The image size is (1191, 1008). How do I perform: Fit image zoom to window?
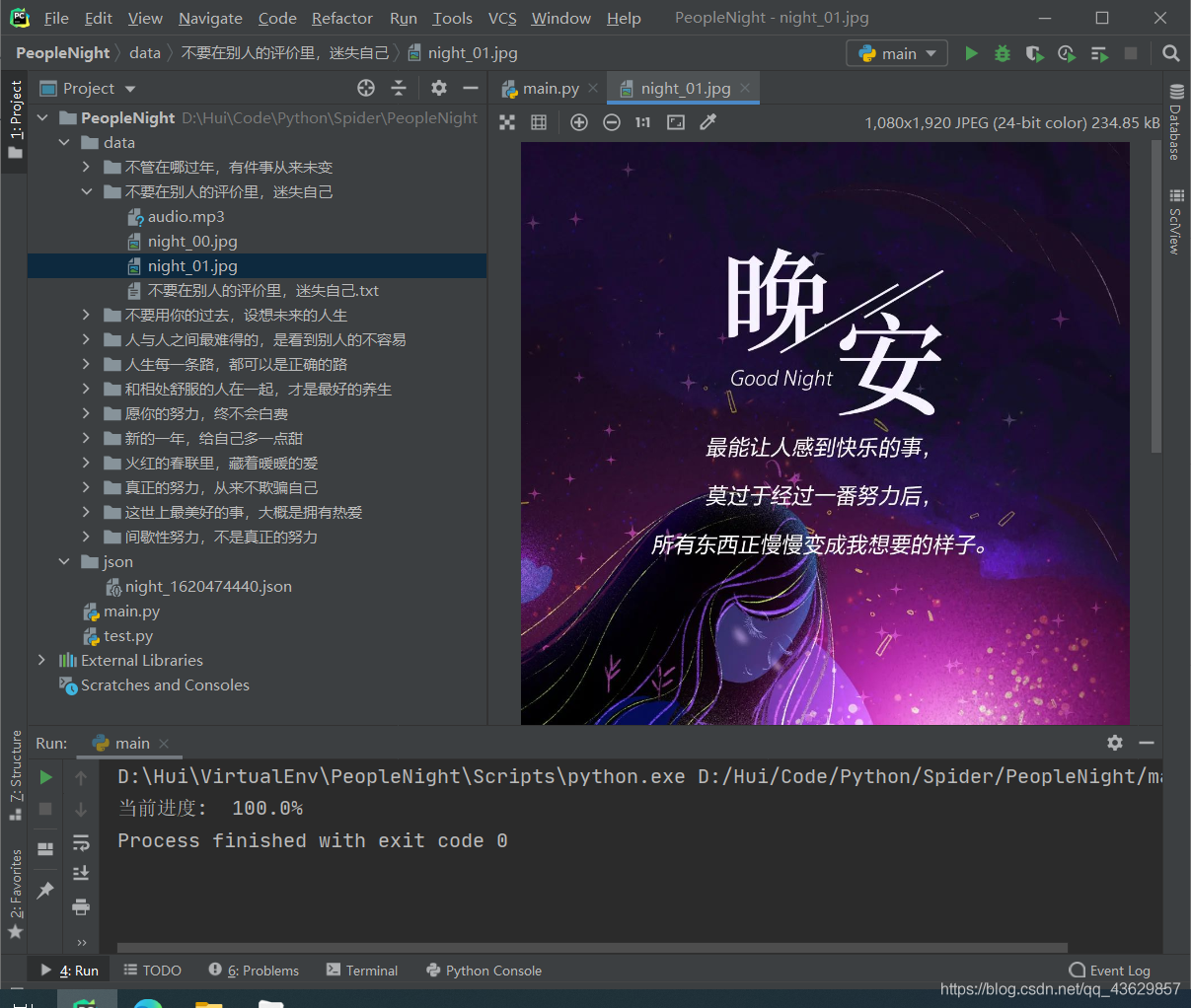[676, 122]
